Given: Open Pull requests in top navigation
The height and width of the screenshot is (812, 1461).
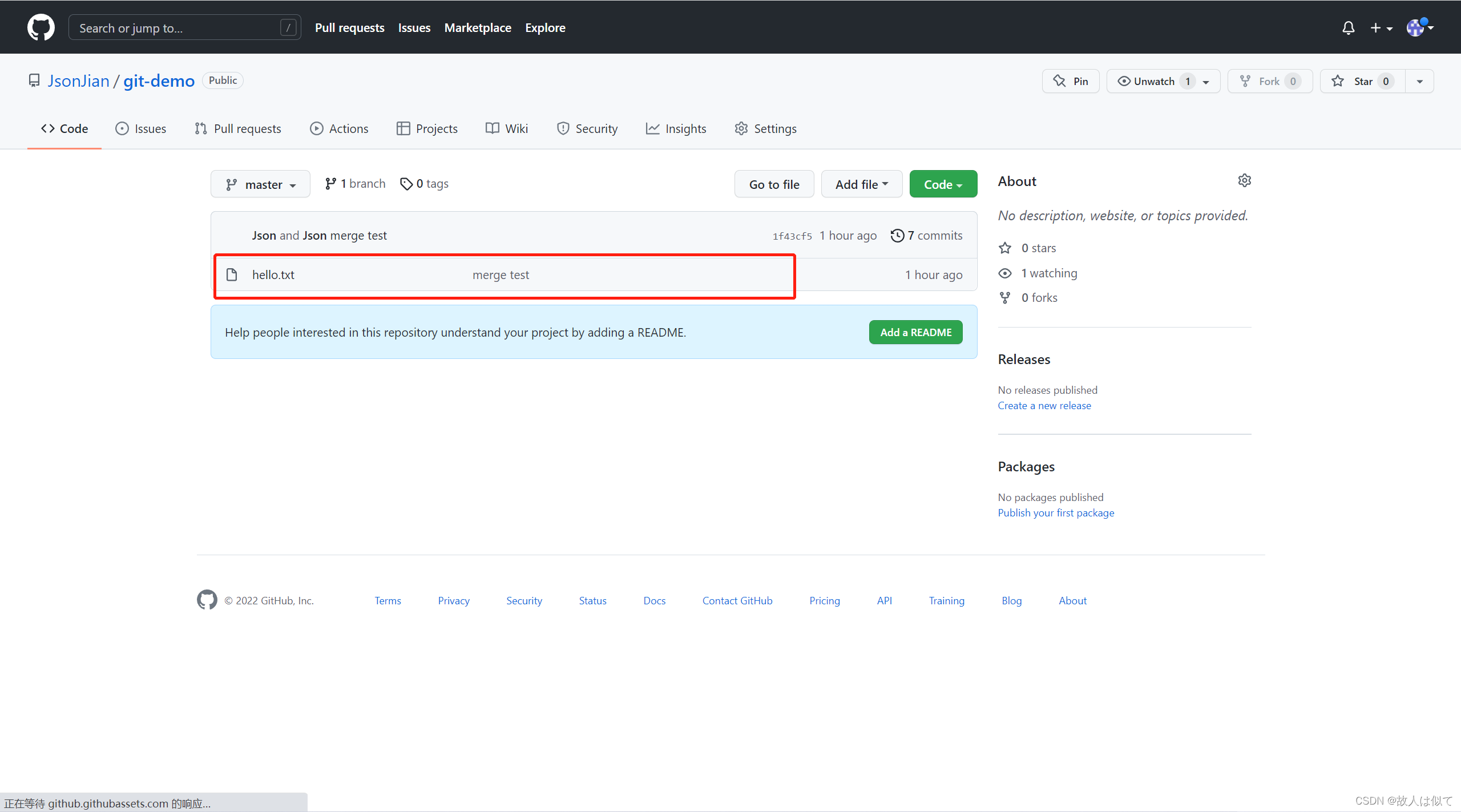Looking at the screenshot, I should click(349, 27).
